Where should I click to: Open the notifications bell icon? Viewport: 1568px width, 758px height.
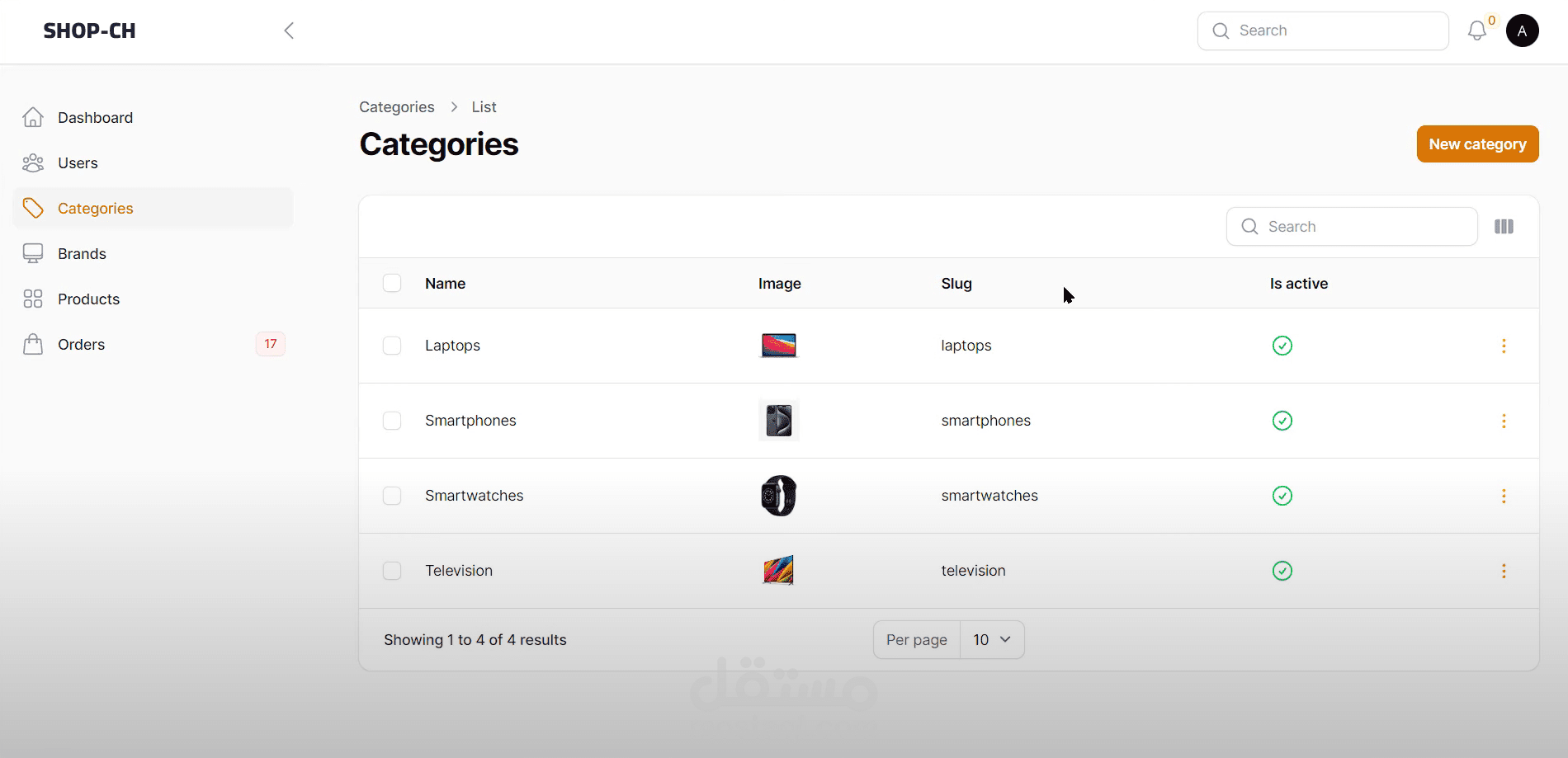click(1476, 31)
